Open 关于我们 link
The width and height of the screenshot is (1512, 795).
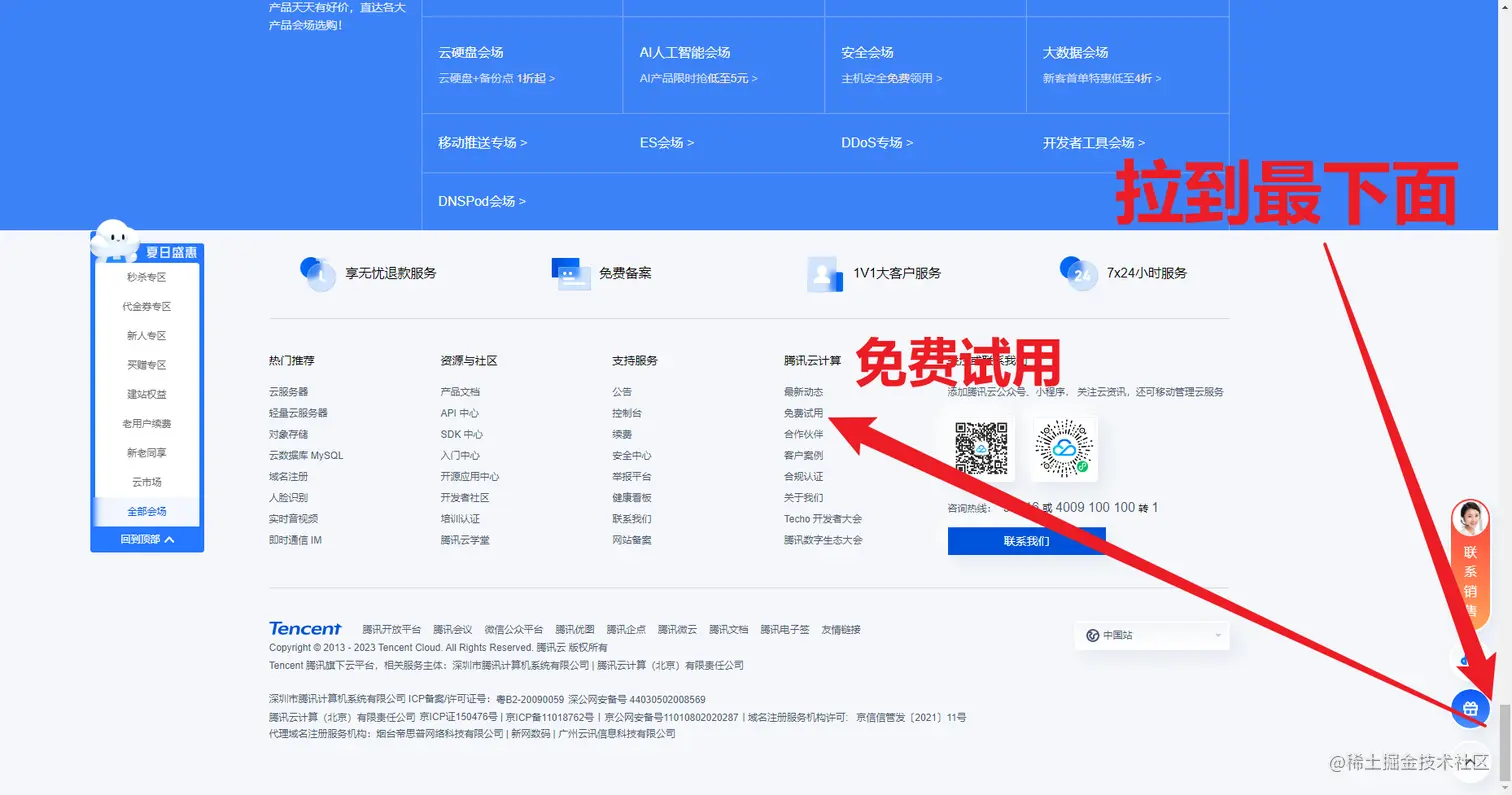pyautogui.click(x=803, y=498)
